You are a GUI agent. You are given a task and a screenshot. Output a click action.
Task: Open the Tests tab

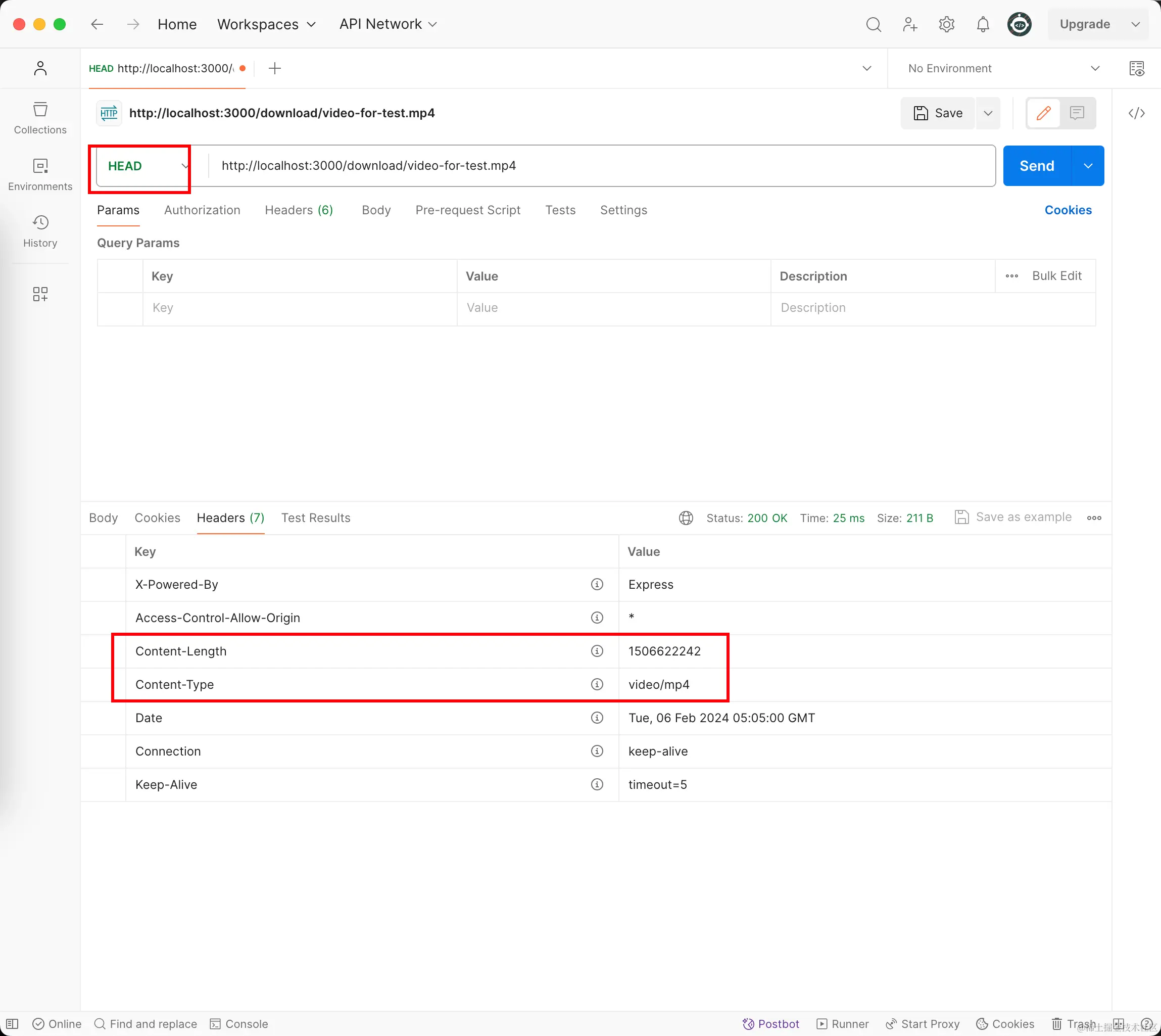[560, 210]
